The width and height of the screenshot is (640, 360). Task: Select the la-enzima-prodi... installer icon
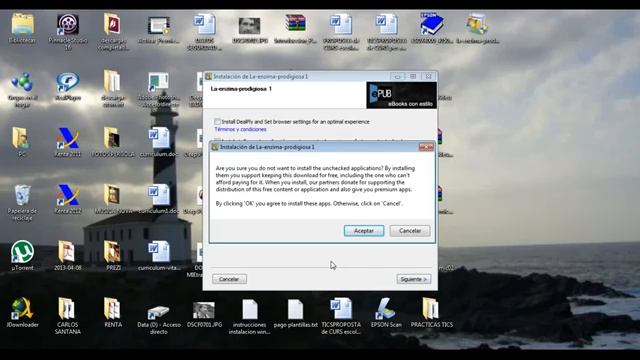(478, 29)
